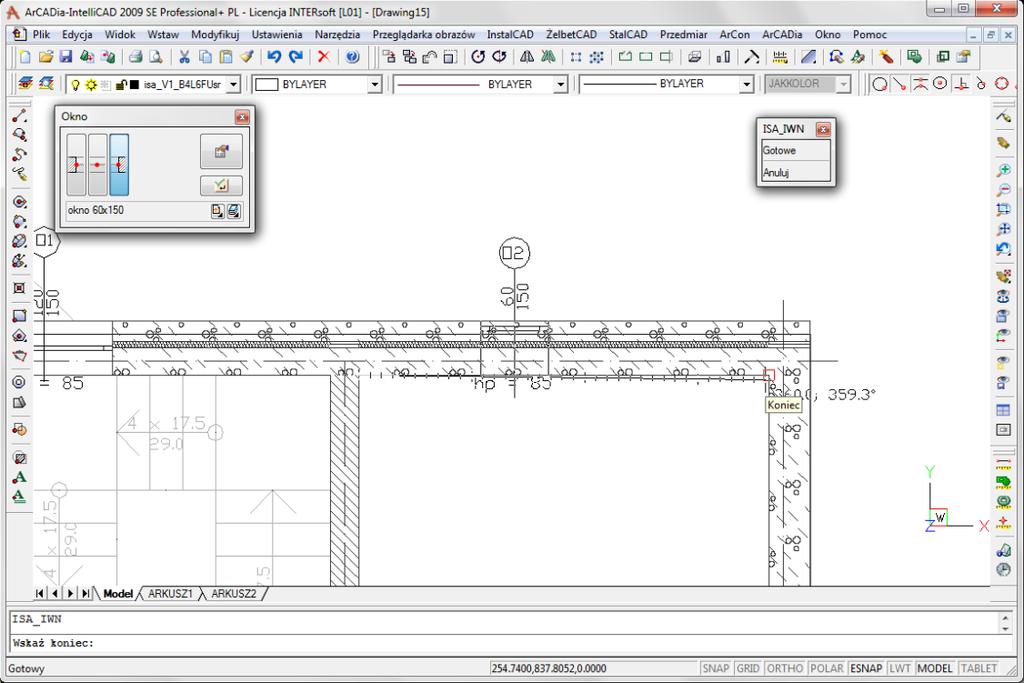
Task: Open the layer dropdown isa_V1_B4L6FUsr
Action: pyautogui.click(x=233, y=84)
